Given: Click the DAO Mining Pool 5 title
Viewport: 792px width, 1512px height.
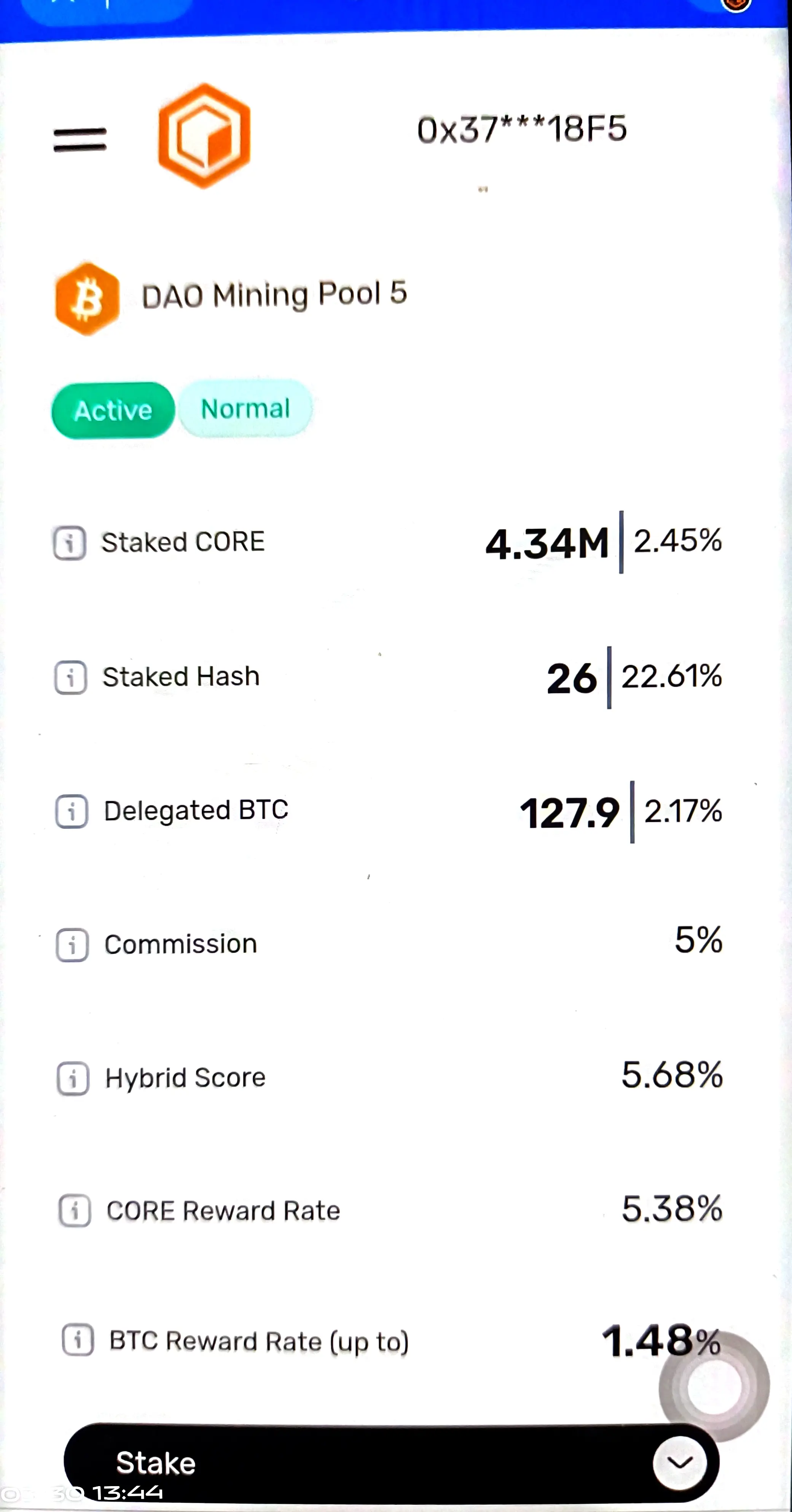Looking at the screenshot, I should pos(274,294).
